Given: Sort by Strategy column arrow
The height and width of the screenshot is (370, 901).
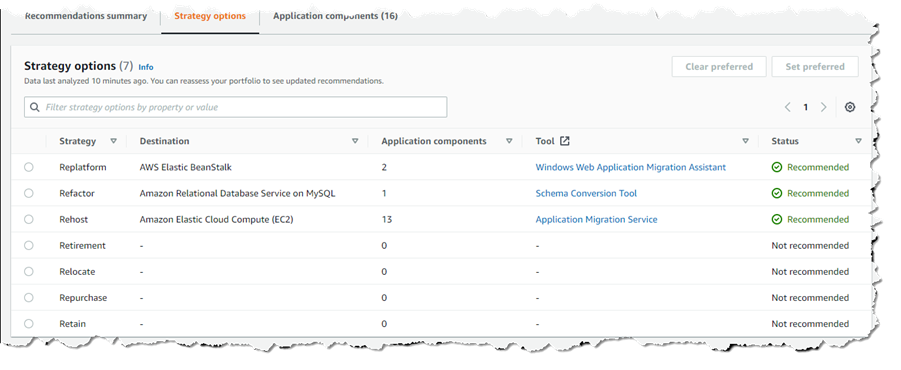Looking at the screenshot, I should click(114, 141).
